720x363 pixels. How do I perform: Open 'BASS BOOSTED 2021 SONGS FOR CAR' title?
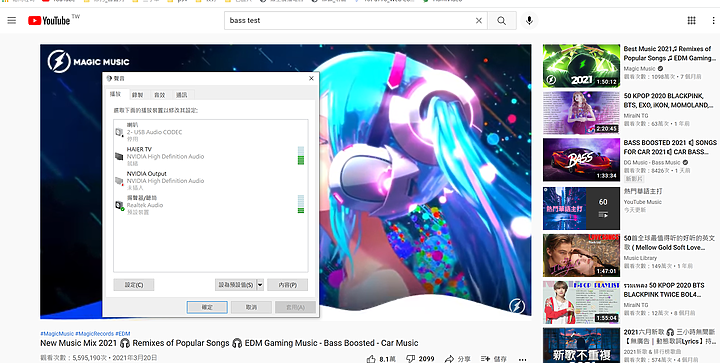pos(670,147)
